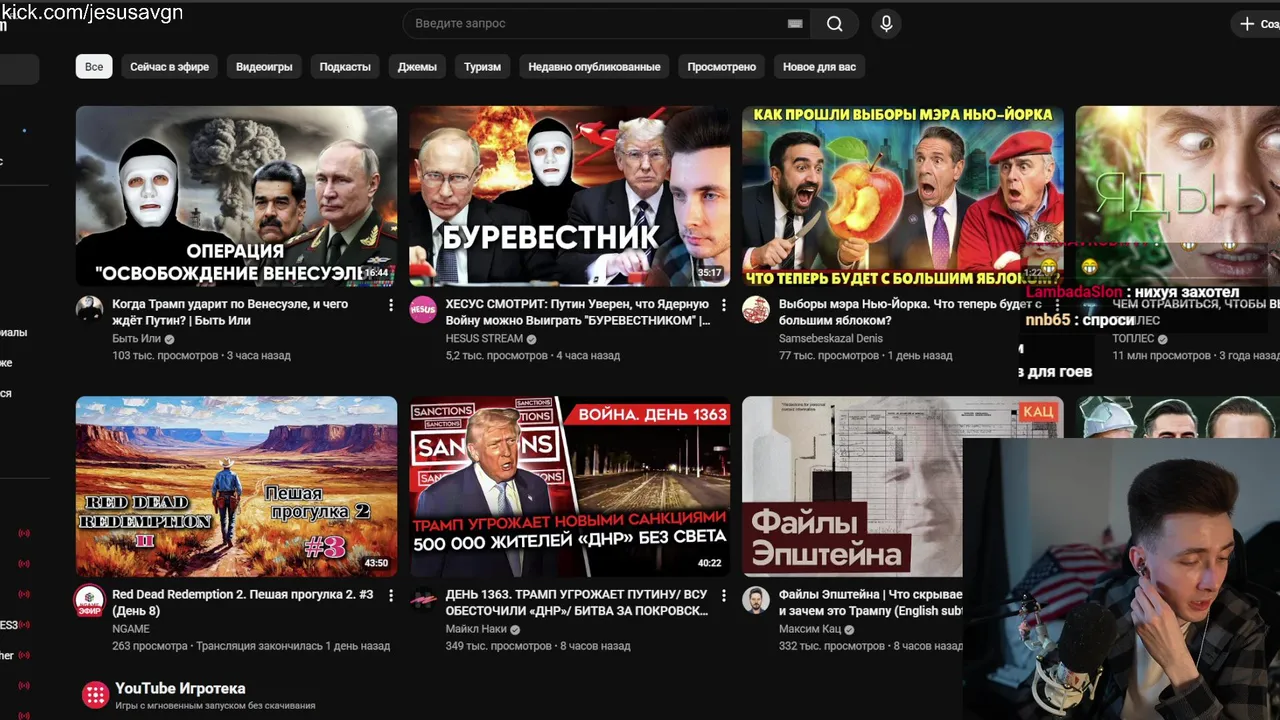Go to 'Samsebeskazal Denis' channel name
The image size is (1280, 720).
(831, 339)
